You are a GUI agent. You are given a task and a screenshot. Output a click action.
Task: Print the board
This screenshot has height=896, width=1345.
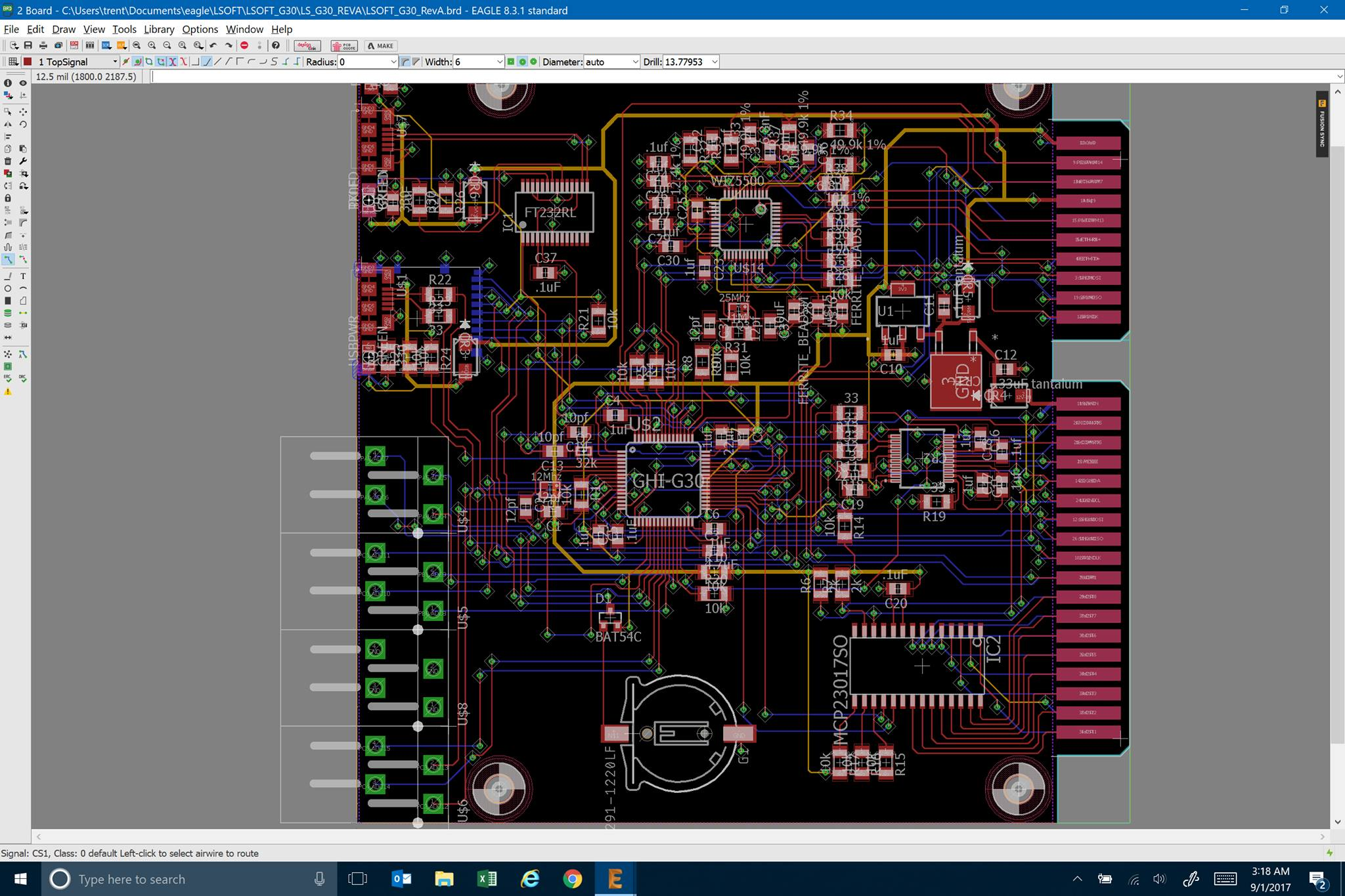coord(43,45)
